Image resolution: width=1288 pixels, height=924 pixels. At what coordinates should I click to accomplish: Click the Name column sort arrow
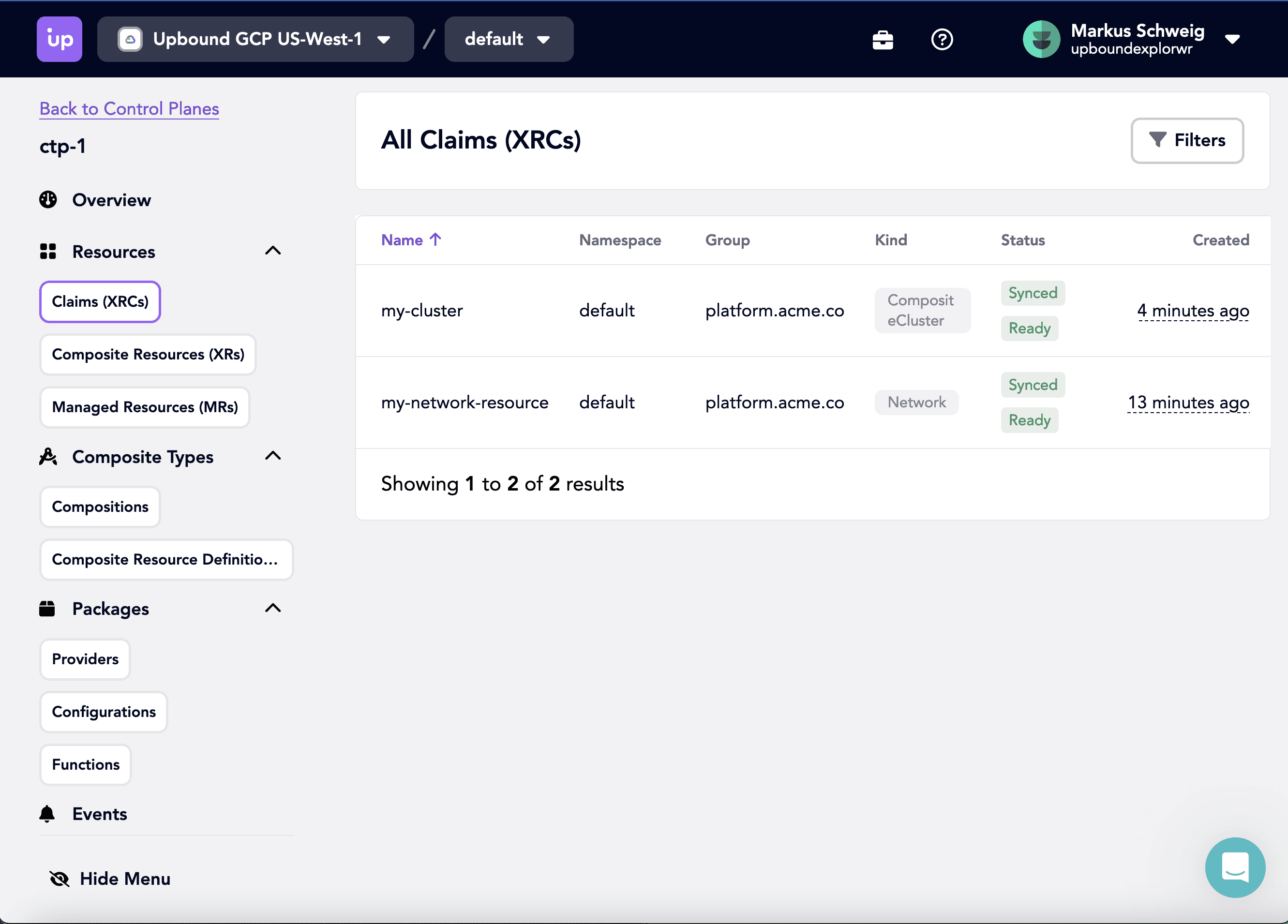pyautogui.click(x=435, y=239)
